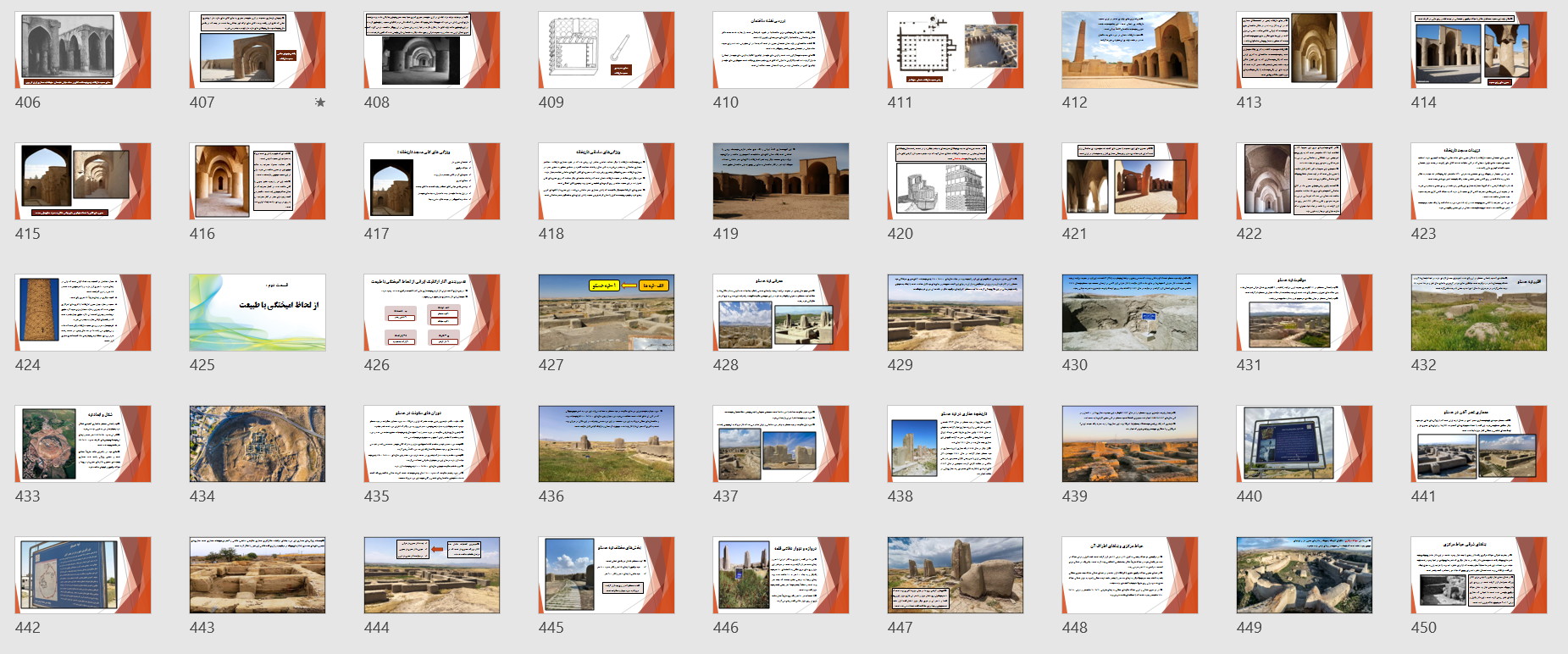
Task: Select slide 432 showing green grassy ruins
Action: (x=1479, y=313)
